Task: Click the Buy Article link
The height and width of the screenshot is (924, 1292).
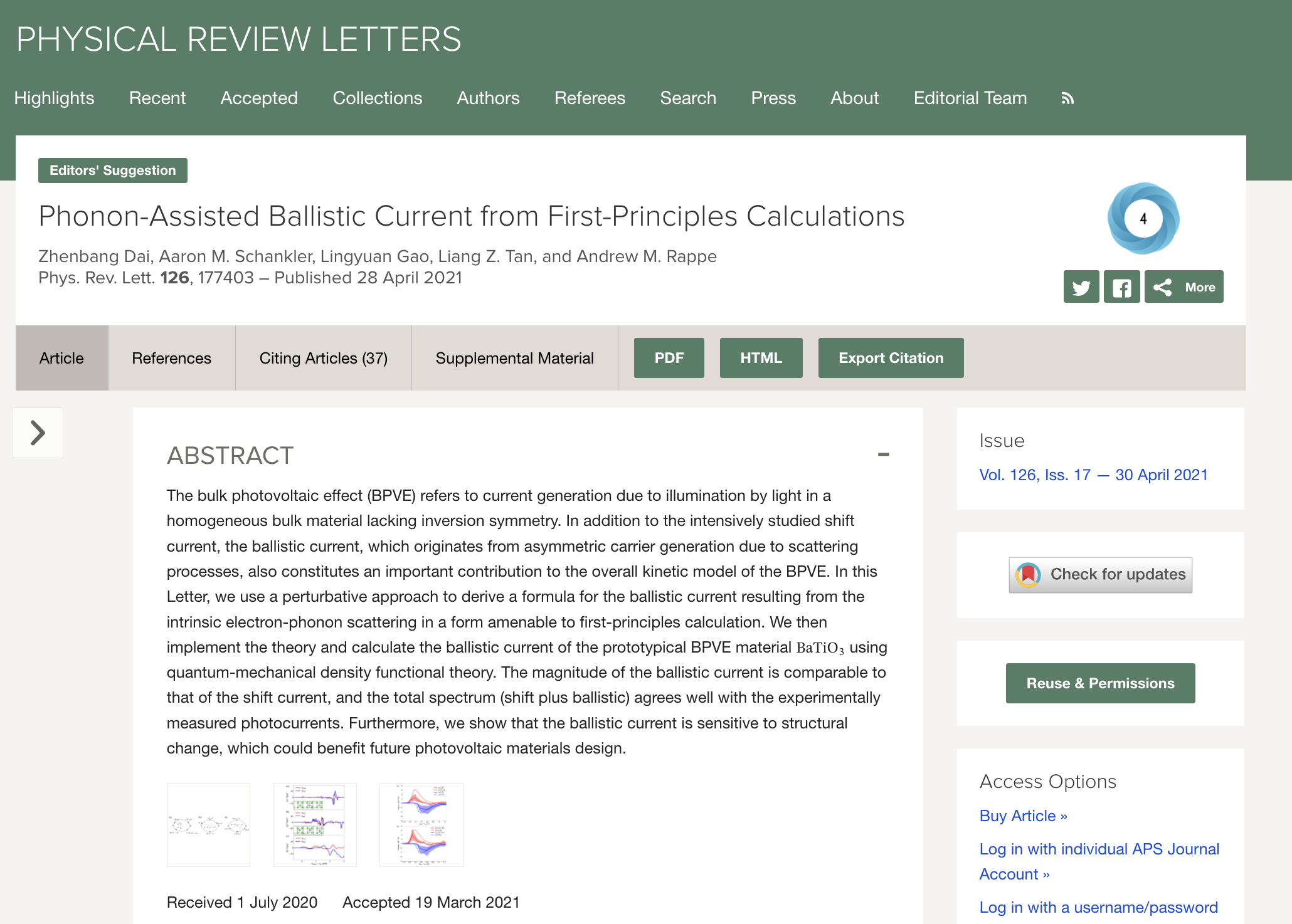Action: click(1023, 816)
